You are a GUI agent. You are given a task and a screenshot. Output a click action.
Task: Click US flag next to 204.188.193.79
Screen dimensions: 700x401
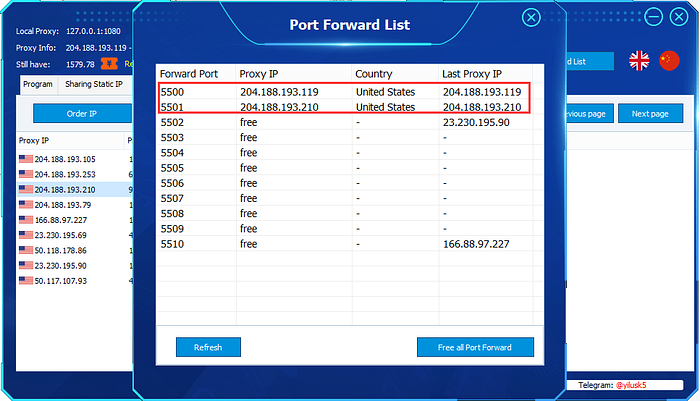(x=26, y=205)
